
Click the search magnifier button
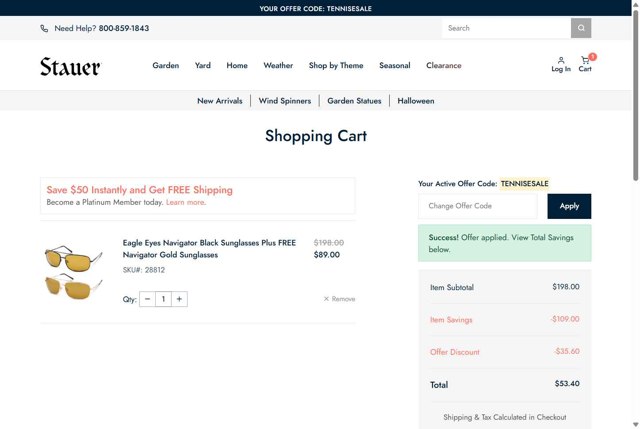(581, 28)
